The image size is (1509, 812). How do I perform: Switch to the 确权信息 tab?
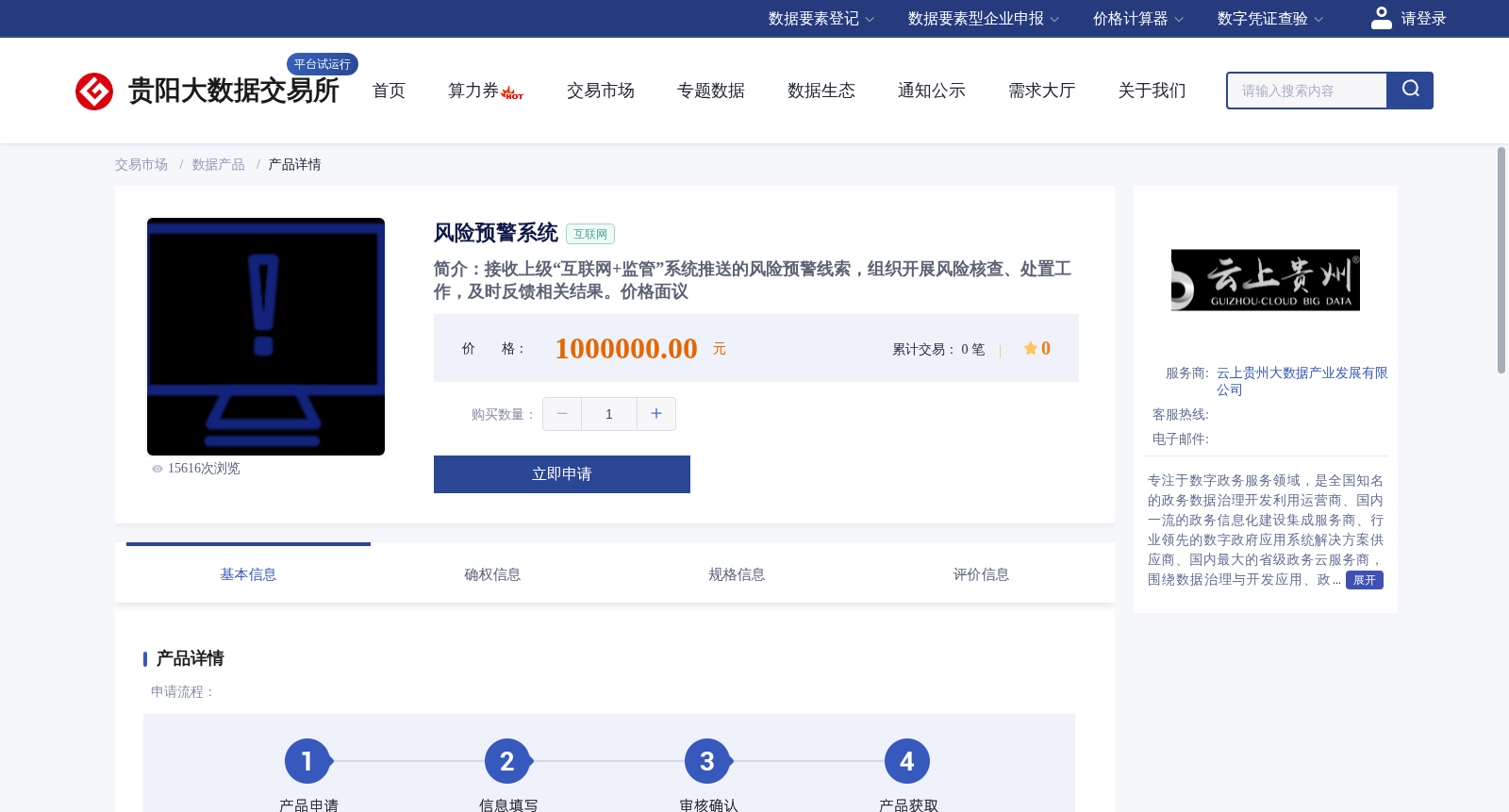pos(492,574)
